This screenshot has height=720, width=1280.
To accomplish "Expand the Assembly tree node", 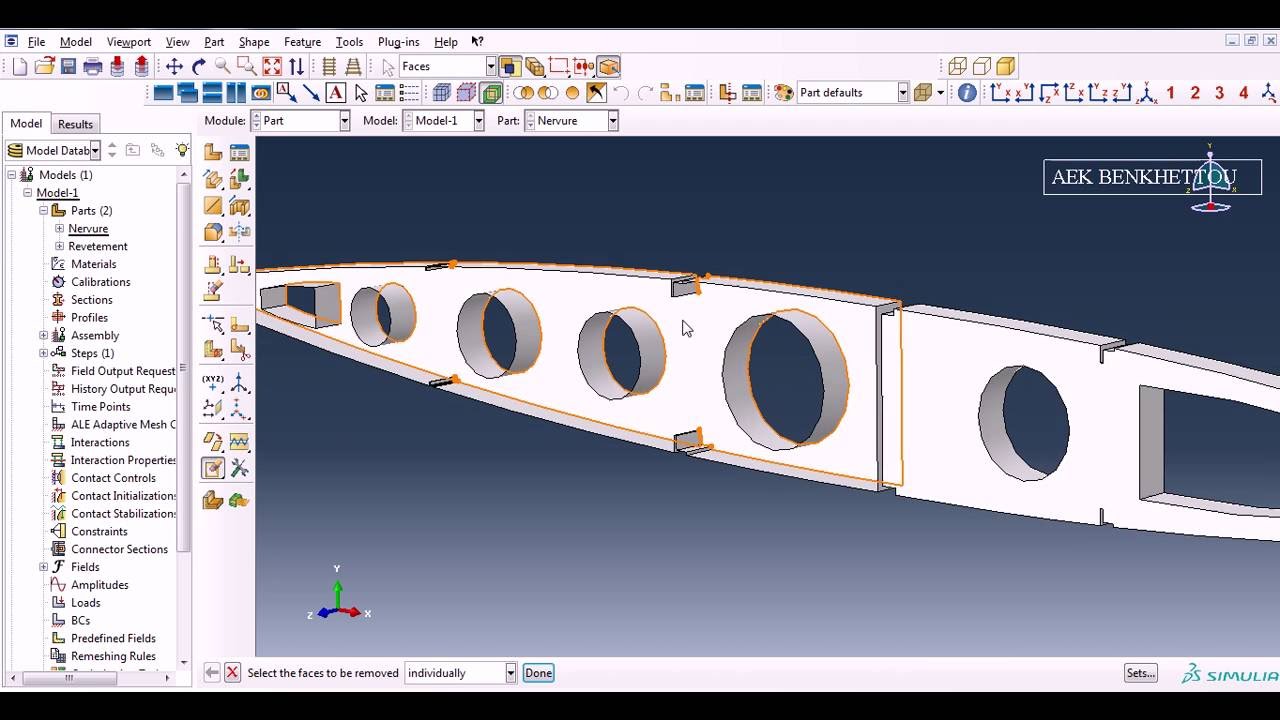I will pos(43,336).
